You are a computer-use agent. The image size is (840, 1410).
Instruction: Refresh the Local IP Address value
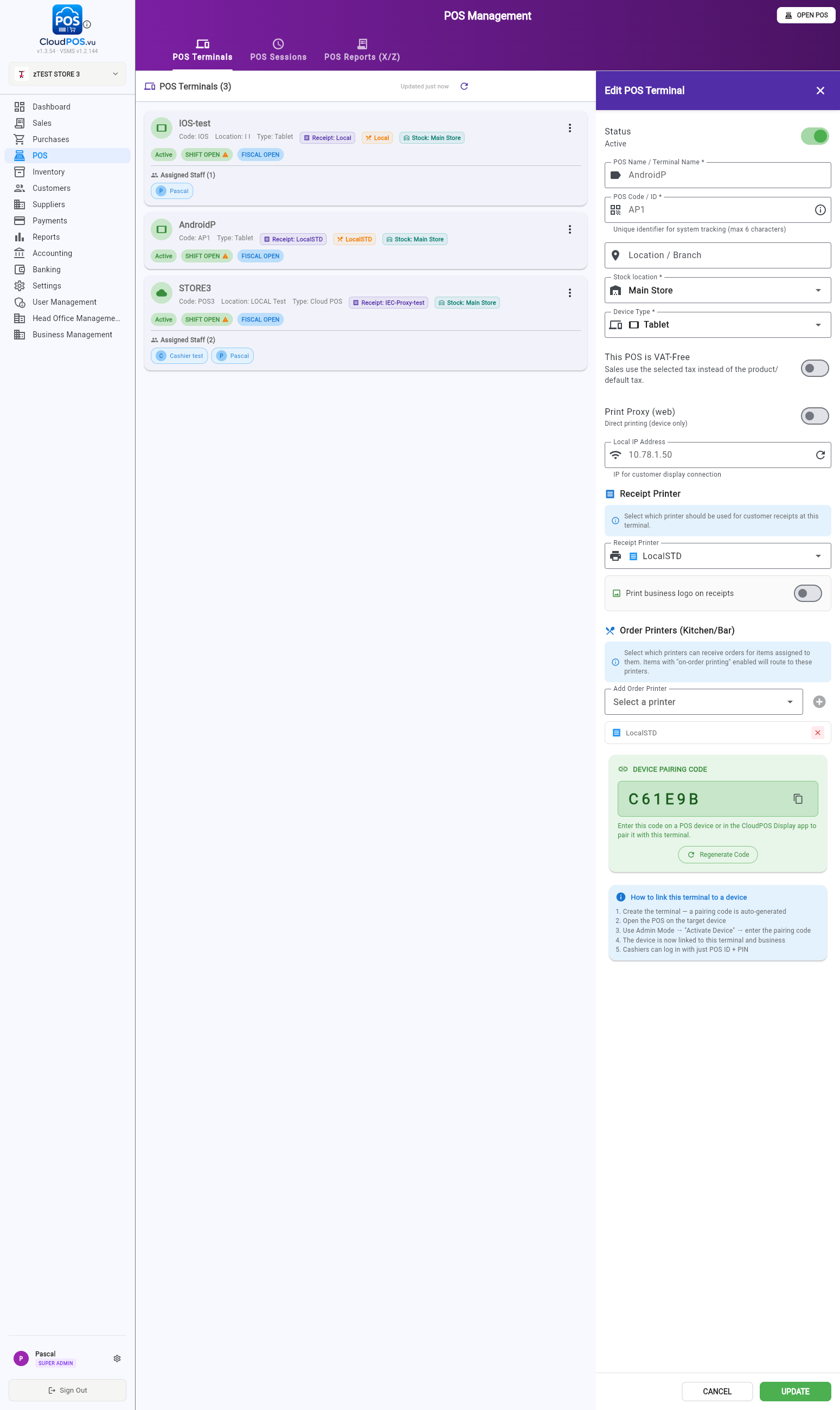coord(819,455)
